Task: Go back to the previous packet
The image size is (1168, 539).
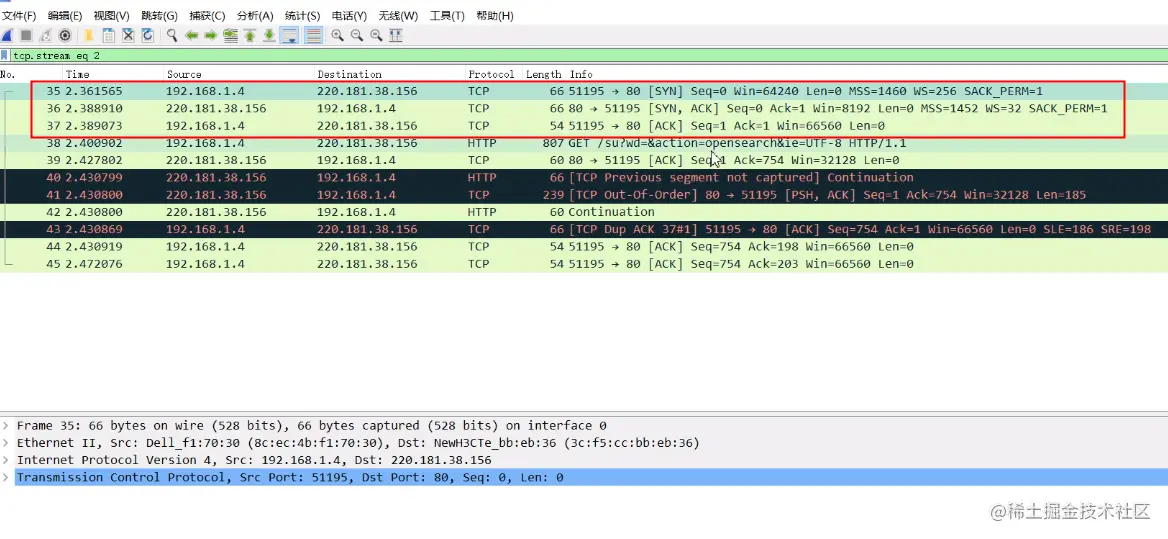Action: pyautogui.click(x=191, y=35)
